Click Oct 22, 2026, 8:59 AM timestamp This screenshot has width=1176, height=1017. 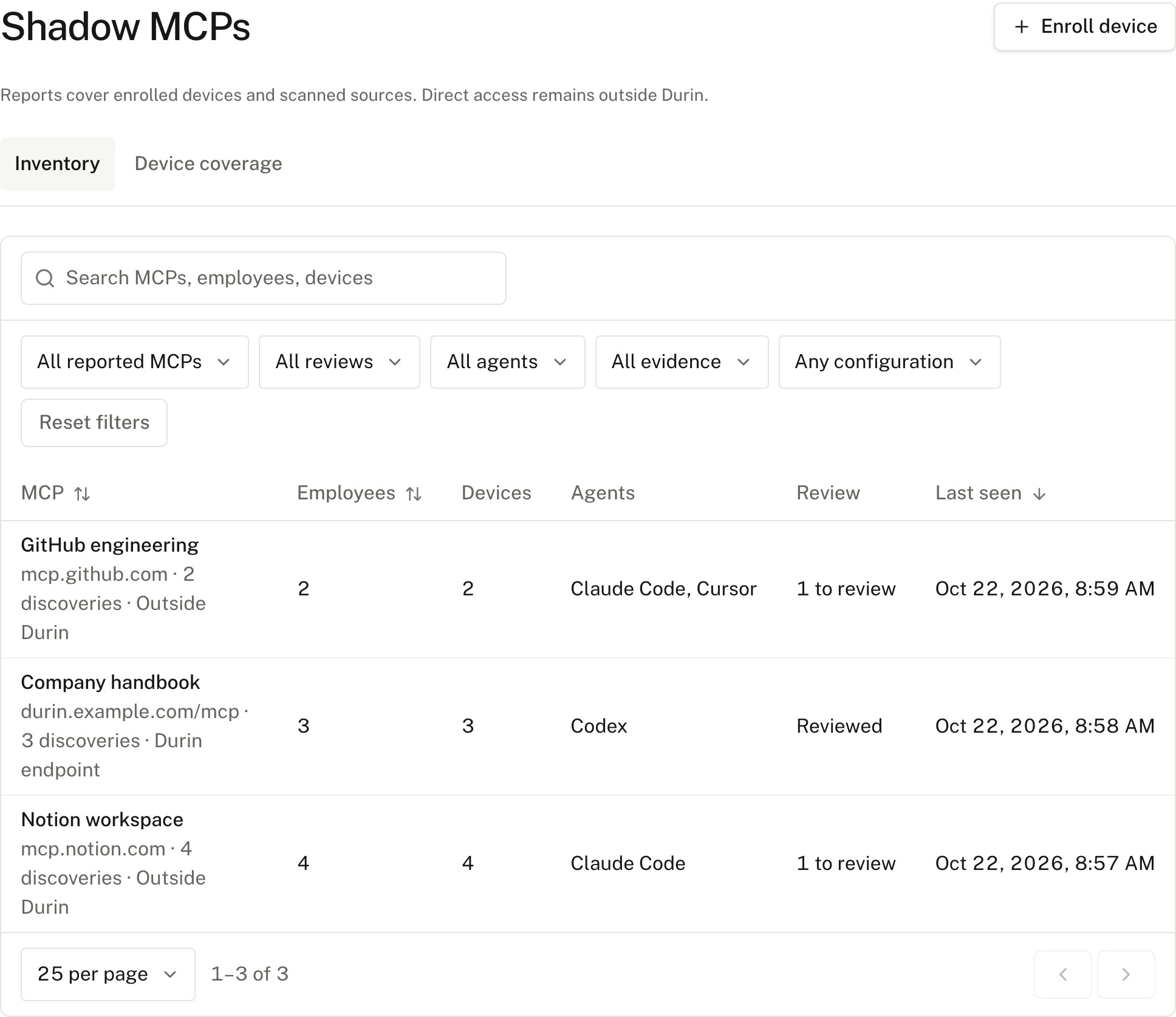[1045, 589]
